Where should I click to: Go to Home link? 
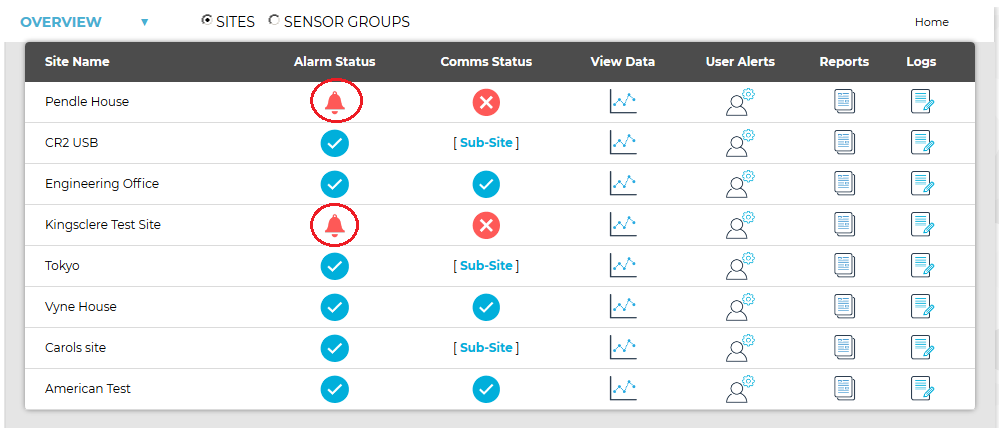pyautogui.click(x=931, y=22)
